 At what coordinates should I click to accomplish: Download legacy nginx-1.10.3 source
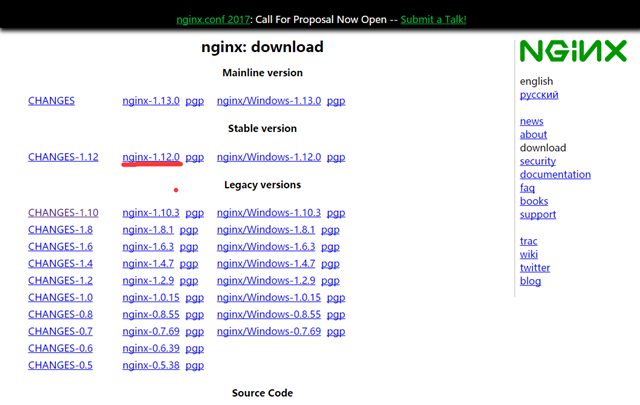click(151, 213)
